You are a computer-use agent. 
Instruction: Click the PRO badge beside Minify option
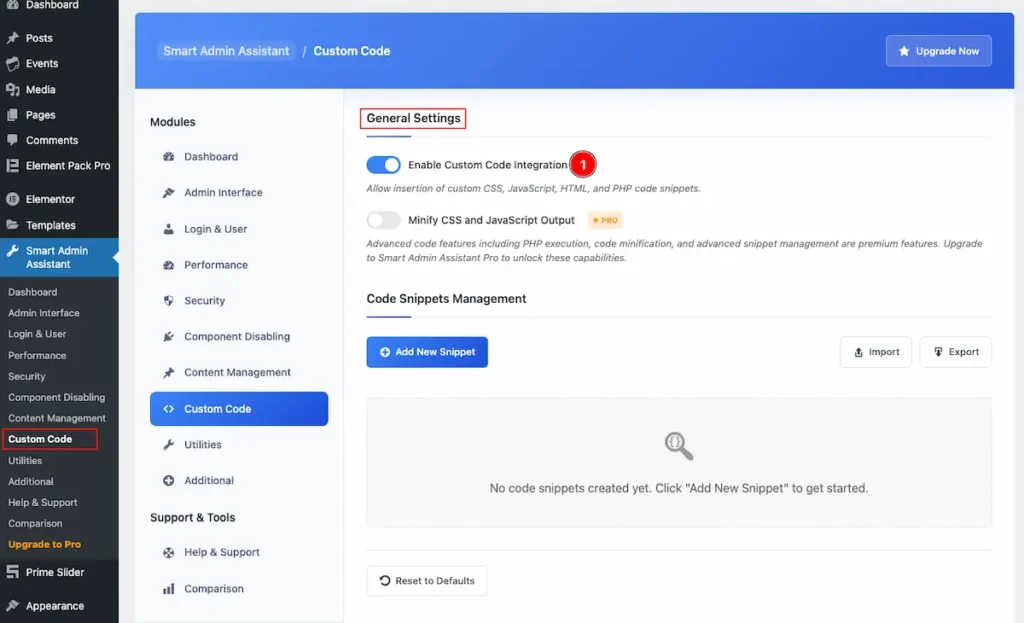605,220
